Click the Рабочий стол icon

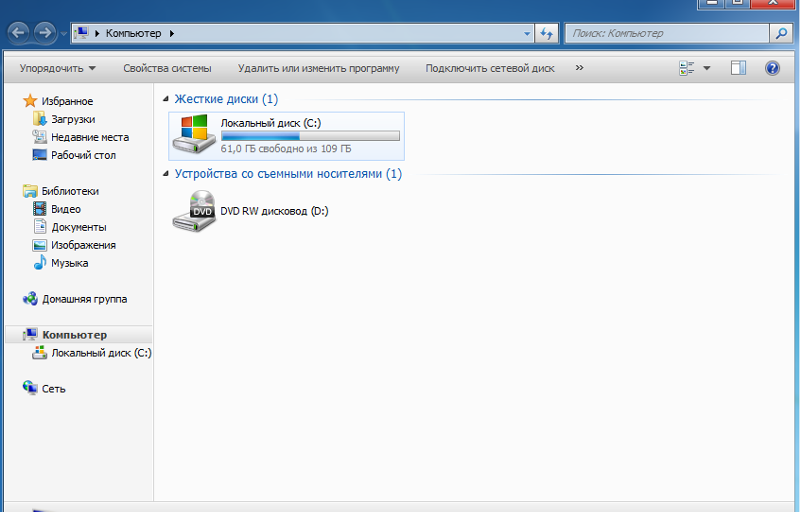point(40,155)
